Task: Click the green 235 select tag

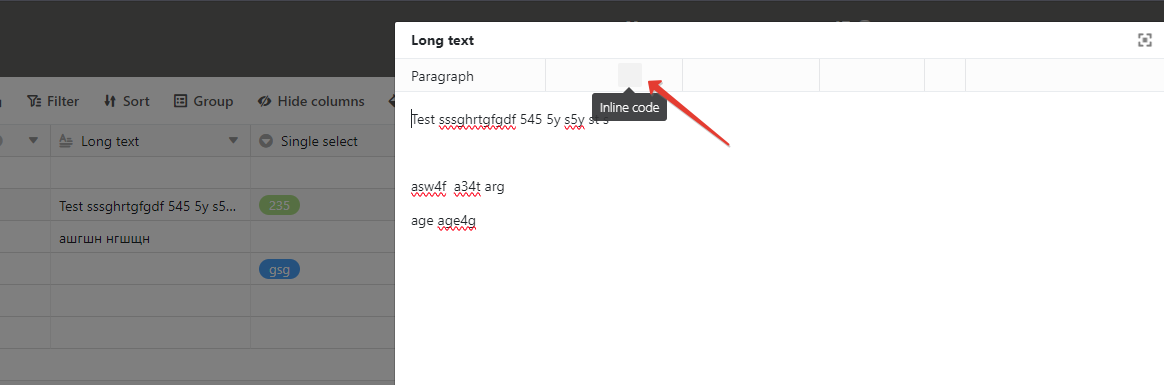Action: (279, 205)
